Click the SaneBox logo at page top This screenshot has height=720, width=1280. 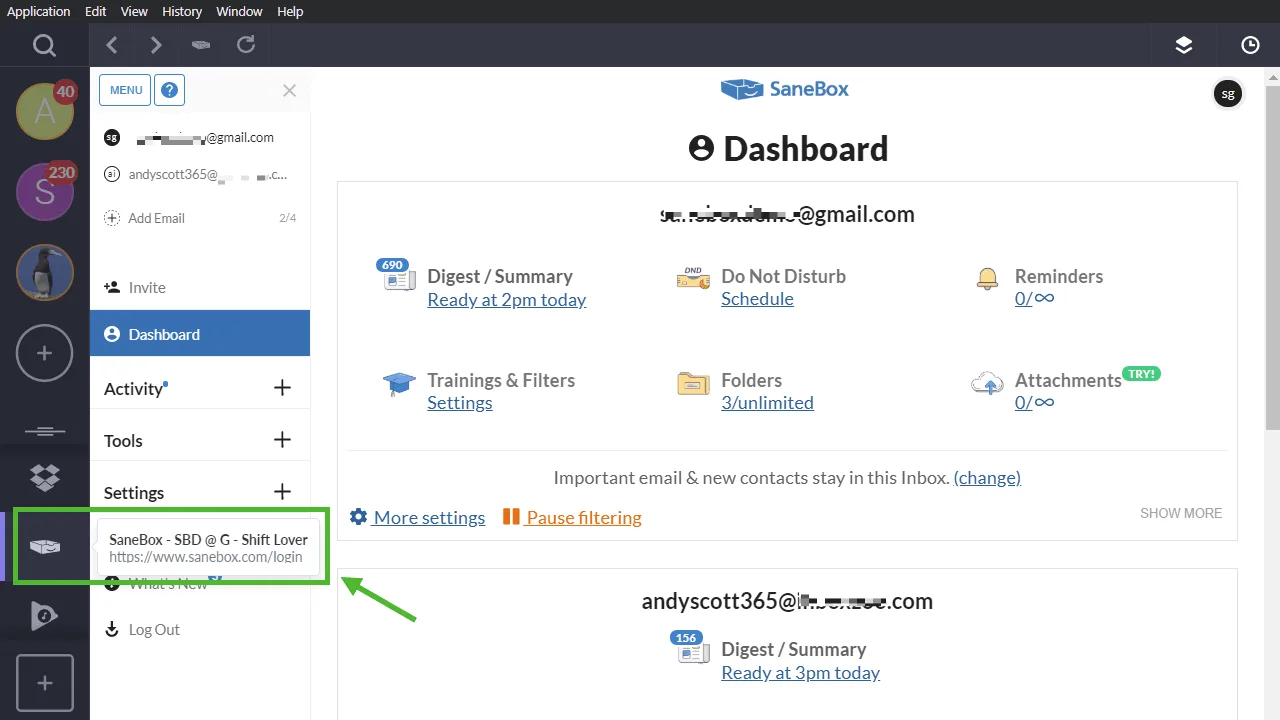point(785,89)
